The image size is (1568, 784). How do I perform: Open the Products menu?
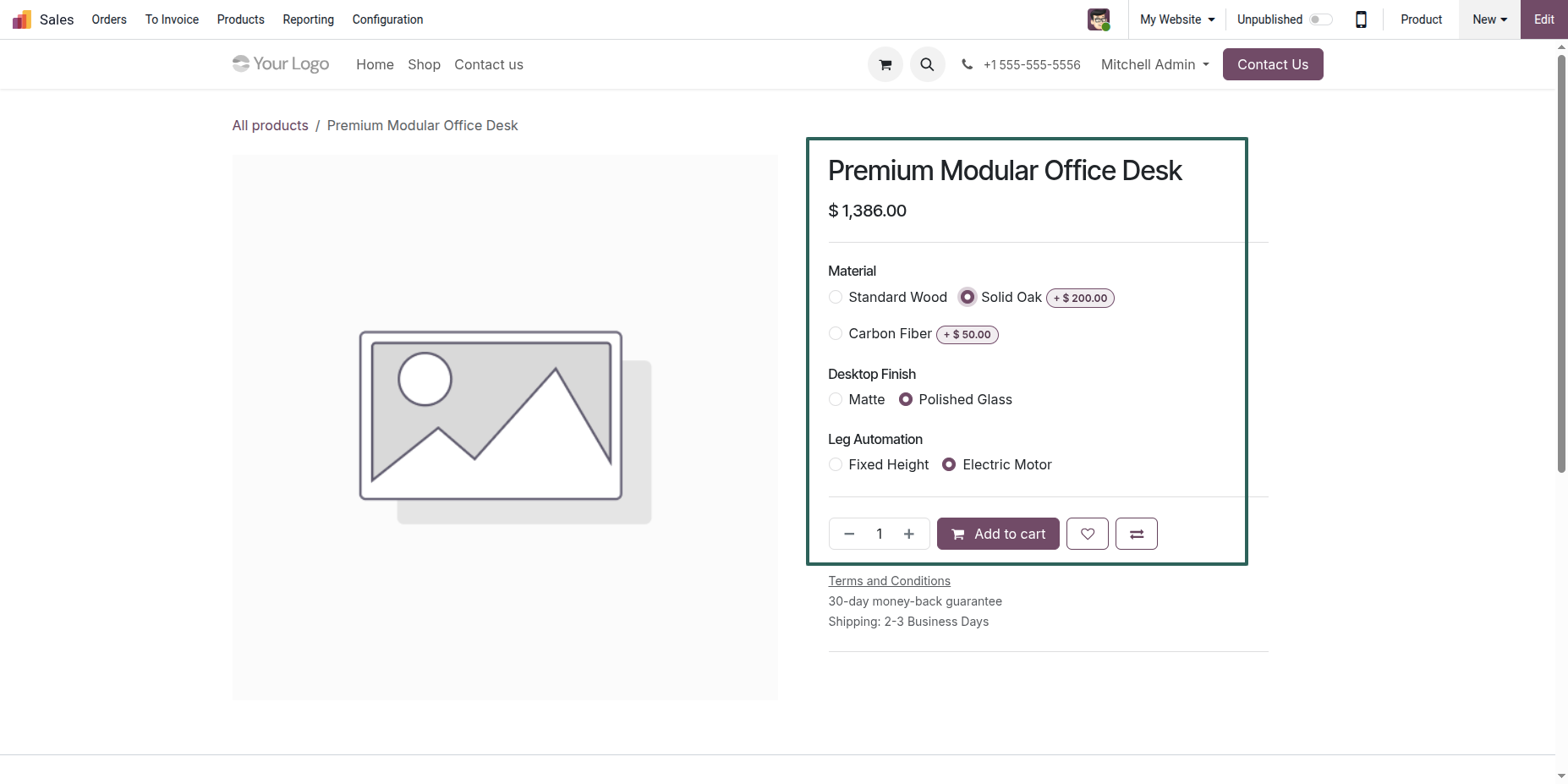click(x=241, y=19)
